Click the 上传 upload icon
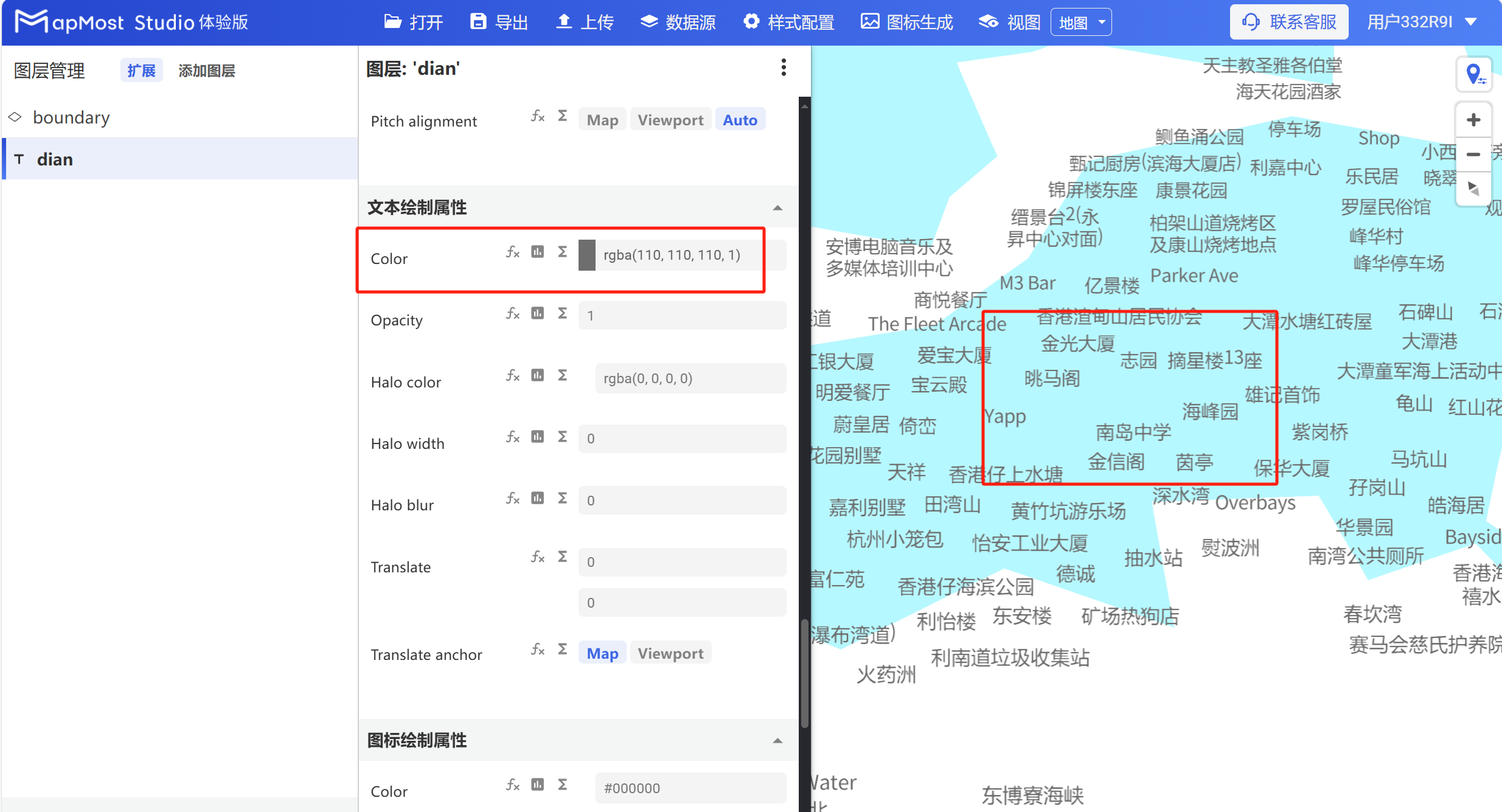The height and width of the screenshot is (812, 1502). click(564, 22)
